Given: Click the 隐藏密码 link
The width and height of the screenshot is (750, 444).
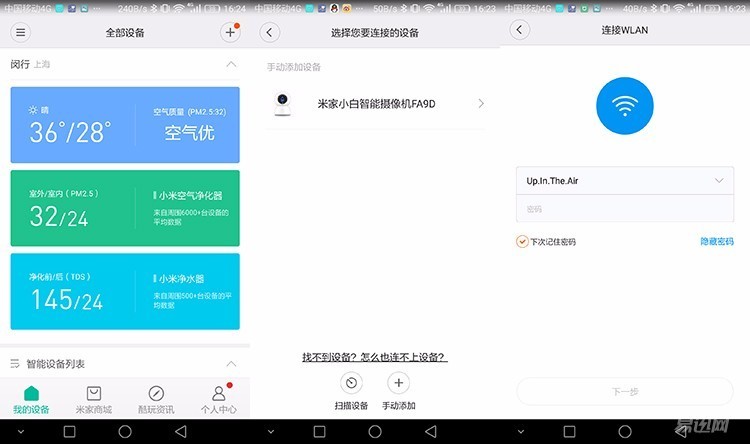Looking at the screenshot, I should tap(717, 242).
